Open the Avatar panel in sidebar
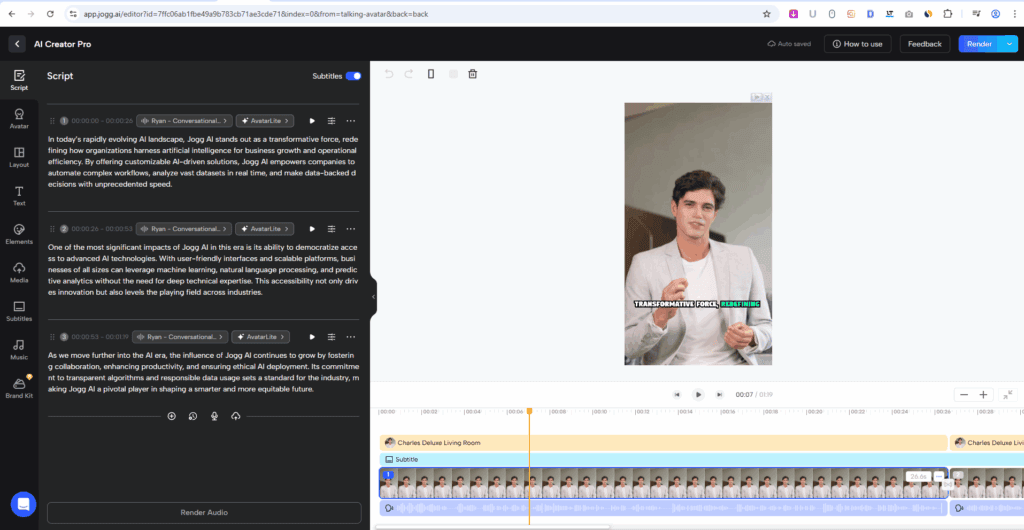The height and width of the screenshot is (530, 1024). point(19,118)
